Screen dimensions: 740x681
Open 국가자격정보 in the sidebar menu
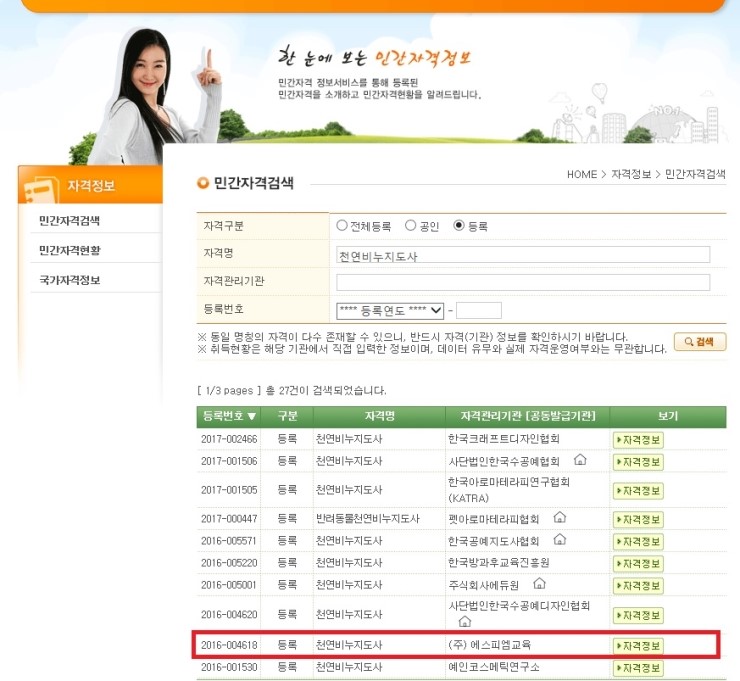[70, 280]
